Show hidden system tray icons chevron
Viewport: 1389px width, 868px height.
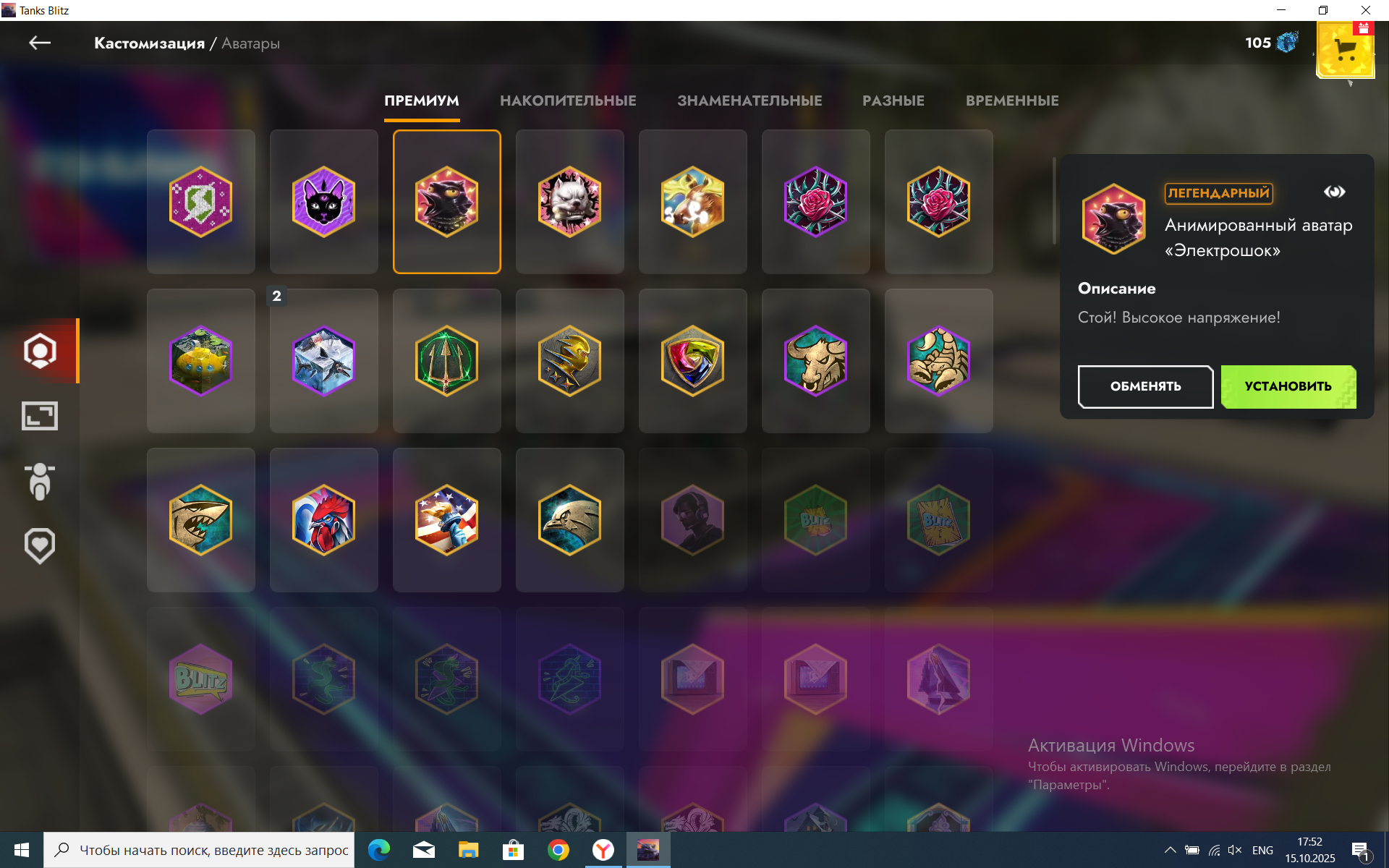(x=1170, y=850)
